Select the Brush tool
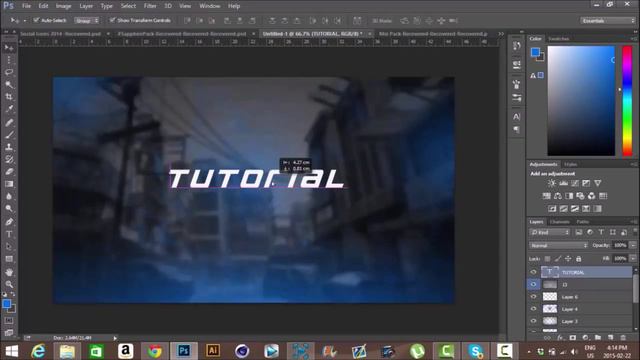Screen dimensions: 640x360 [9, 134]
